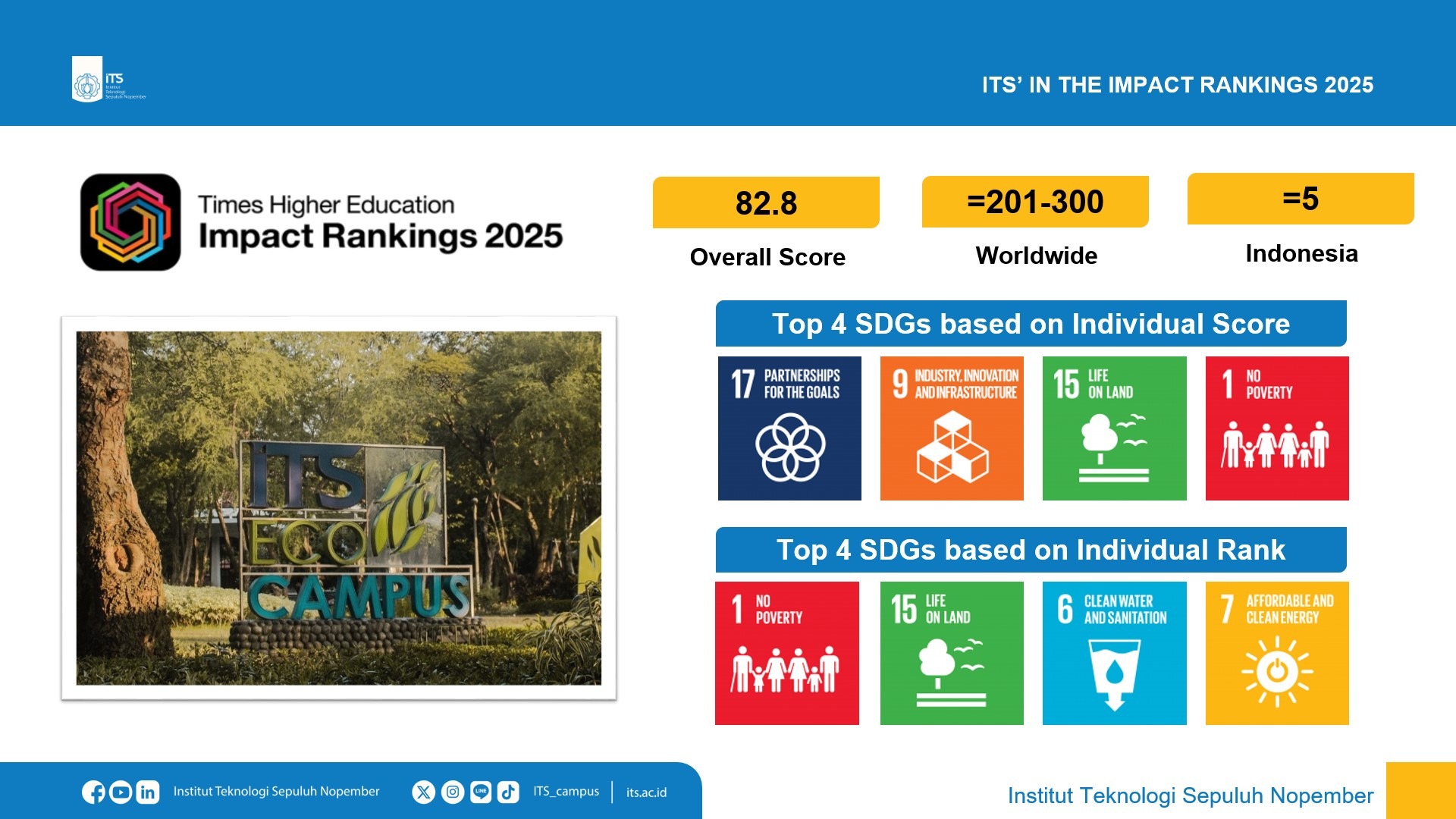Click the LinkedIn icon in footer

(x=148, y=792)
